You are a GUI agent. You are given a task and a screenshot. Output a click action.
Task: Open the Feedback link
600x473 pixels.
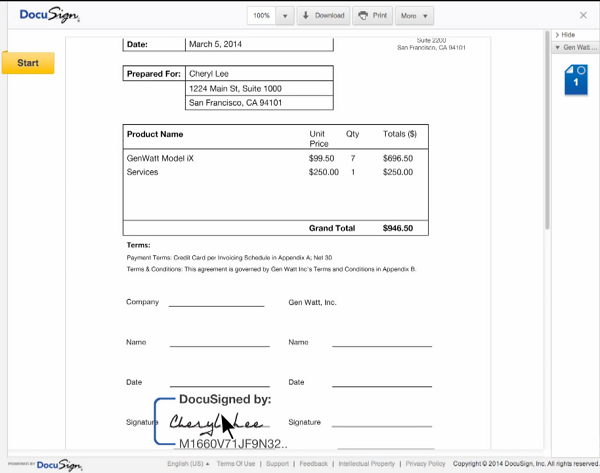coord(313,464)
